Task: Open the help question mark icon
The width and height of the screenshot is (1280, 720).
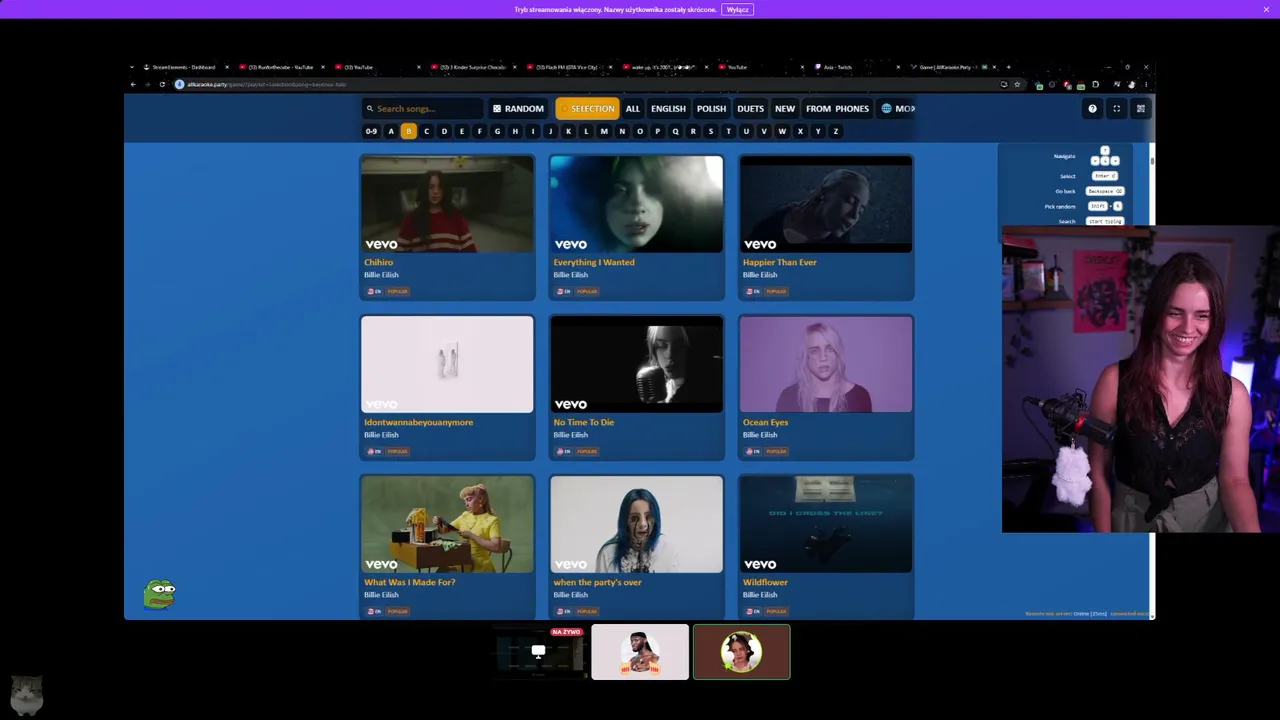Action: [1092, 109]
